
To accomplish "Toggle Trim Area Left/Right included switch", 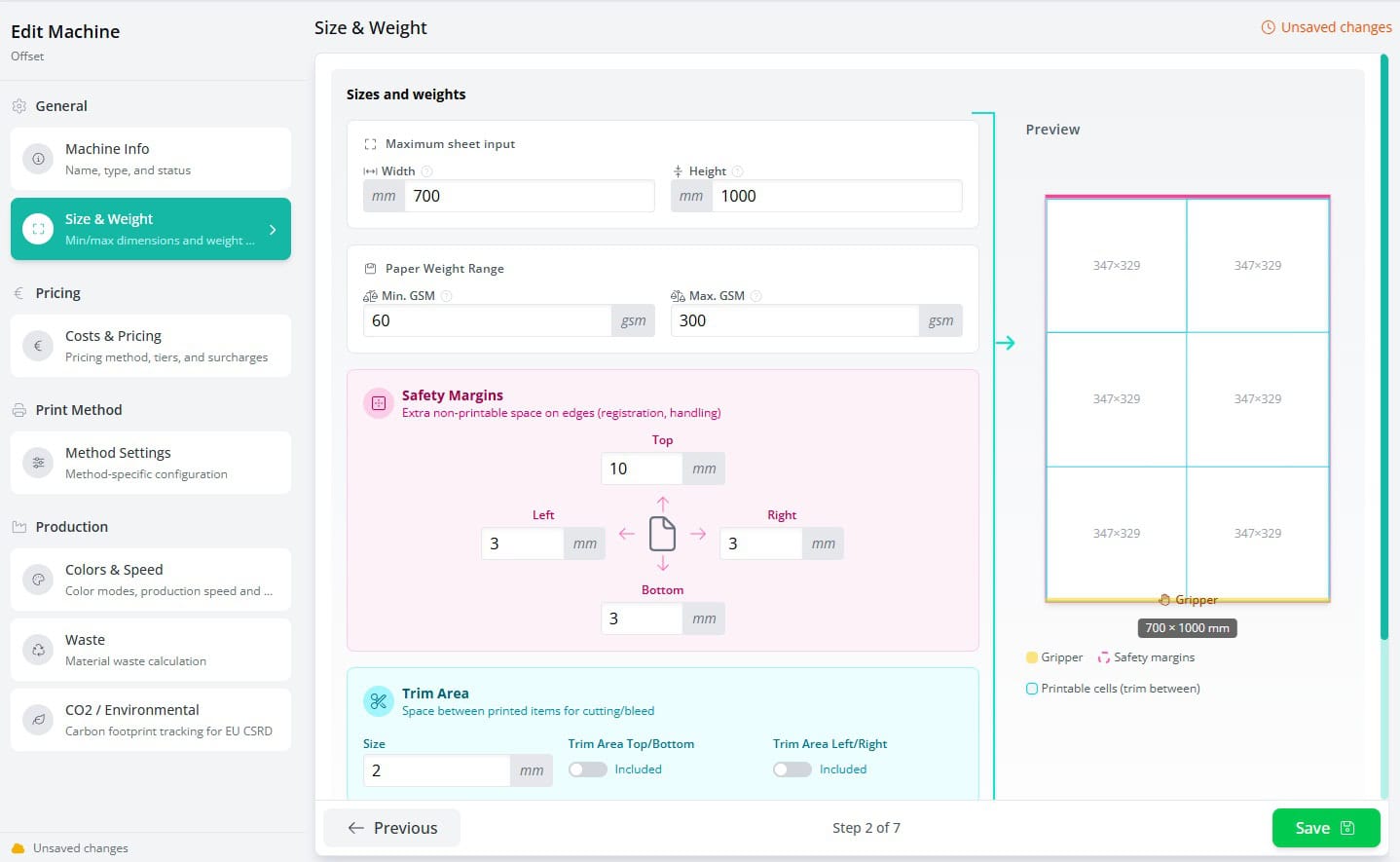I will point(792,769).
